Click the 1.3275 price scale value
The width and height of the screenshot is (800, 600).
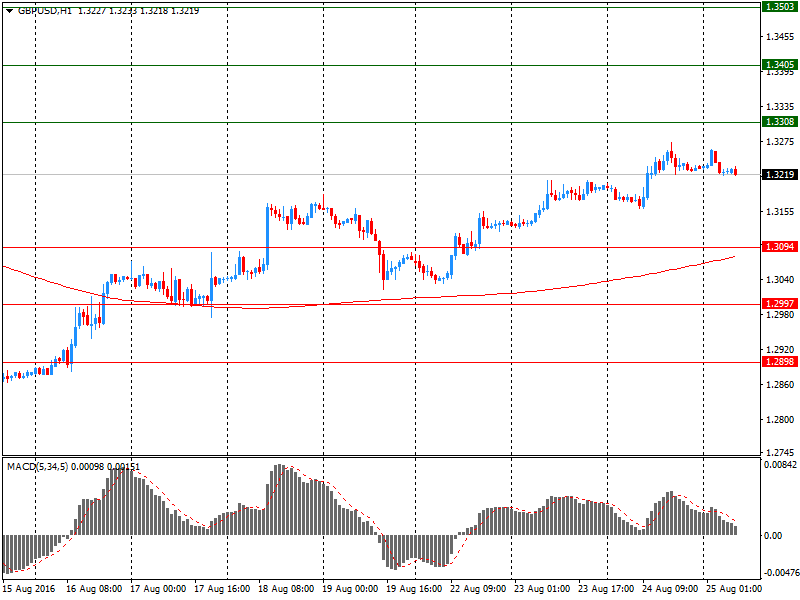[780, 141]
